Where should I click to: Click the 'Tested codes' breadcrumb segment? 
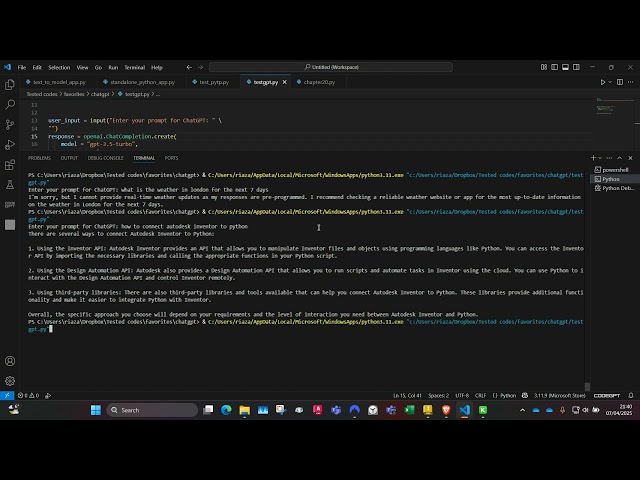(x=42, y=94)
